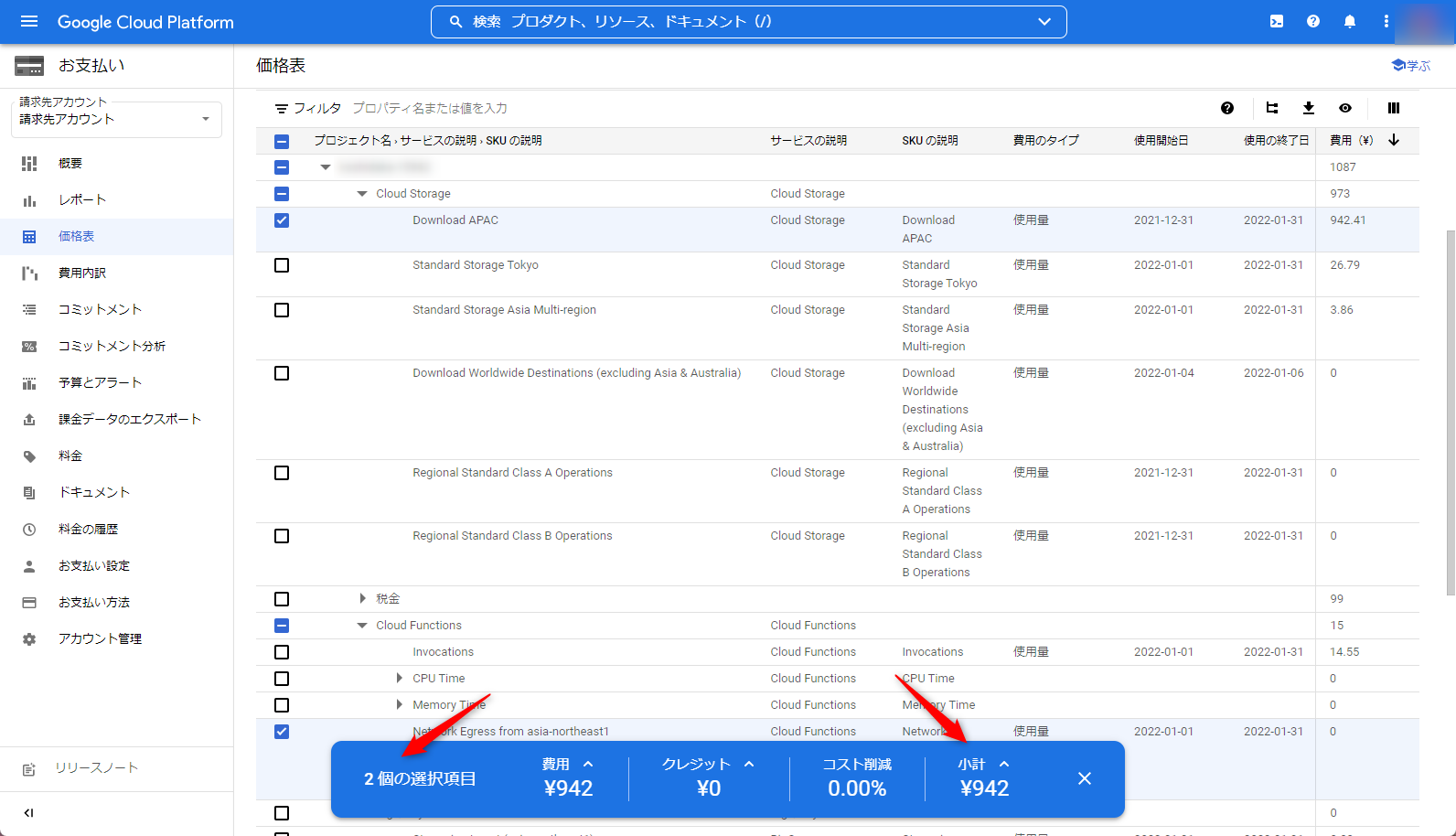Collapse the Cloud Functions tree group
Viewport: 1456px width, 836px height.
click(362, 626)
